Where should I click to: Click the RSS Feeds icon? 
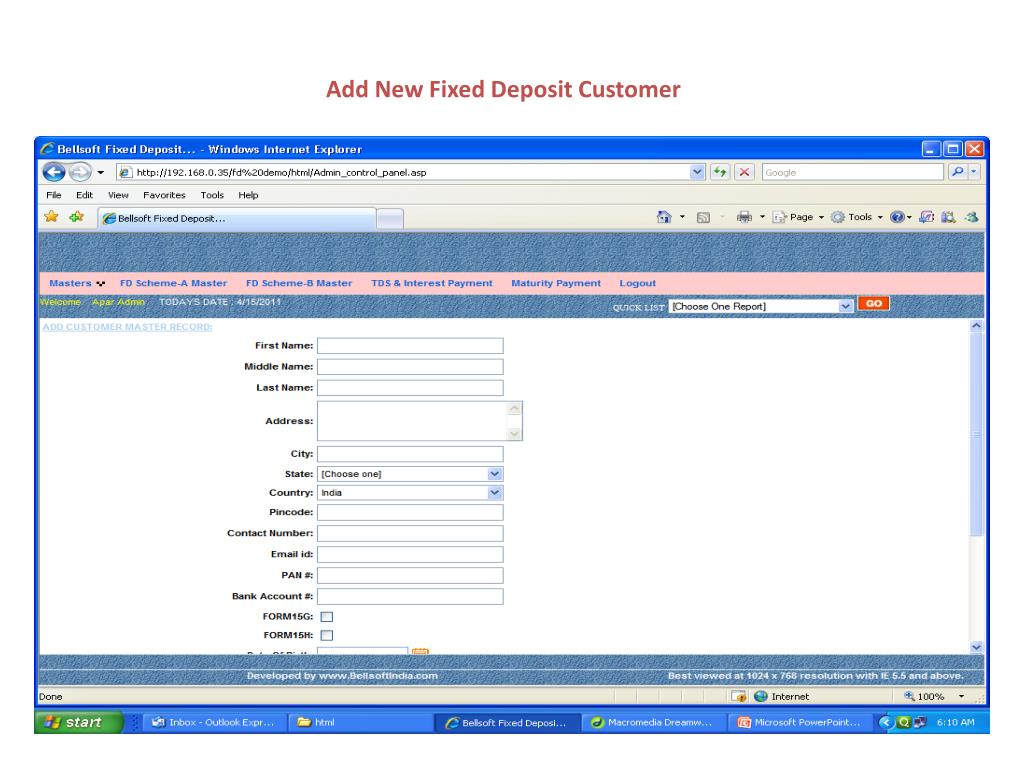[x=703, y=217]
